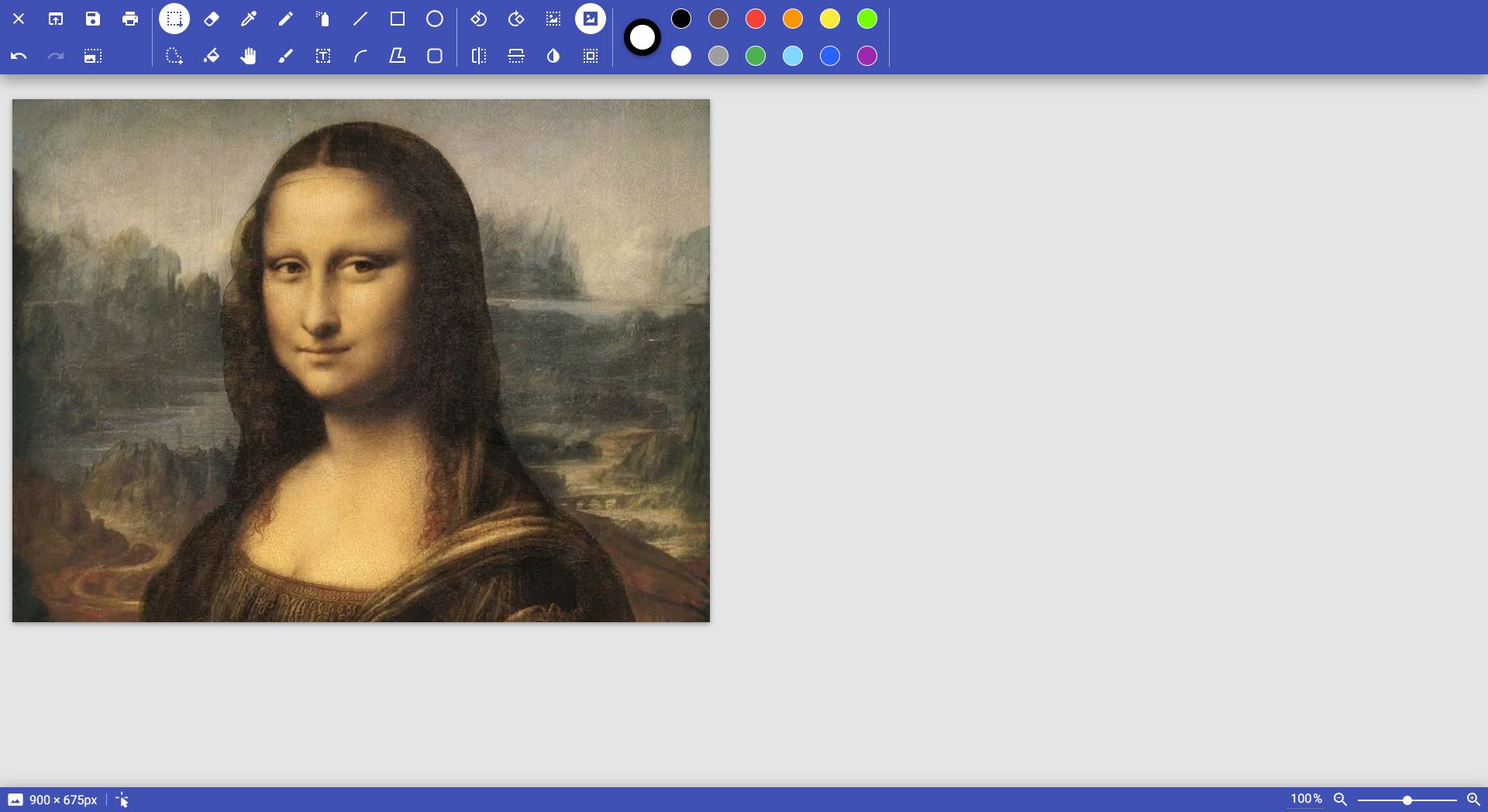Open the Crop tool
Viewport: 1488px width, 812px height.
[553, 19]
